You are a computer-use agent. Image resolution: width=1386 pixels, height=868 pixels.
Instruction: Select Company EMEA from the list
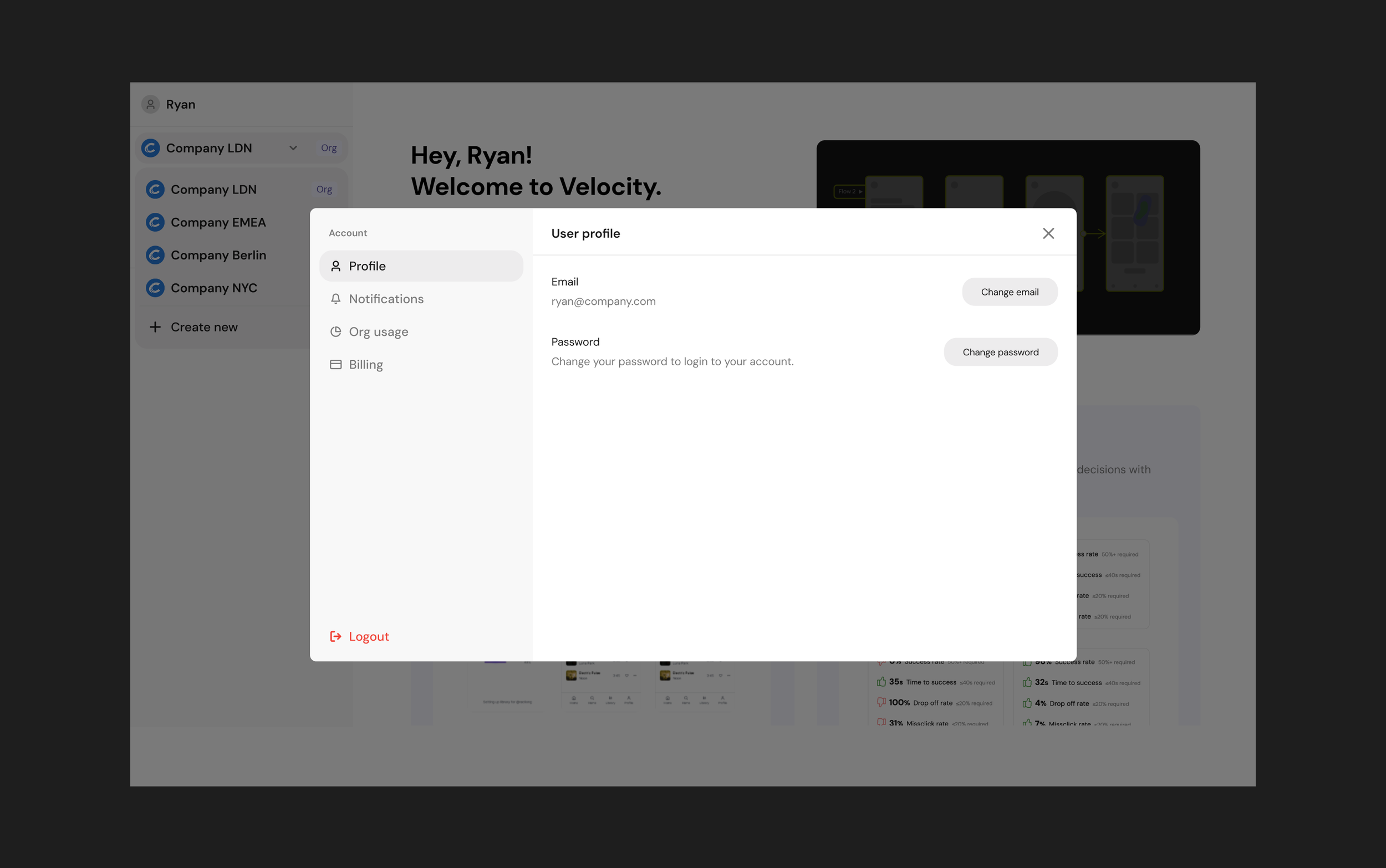click(218, 222)
